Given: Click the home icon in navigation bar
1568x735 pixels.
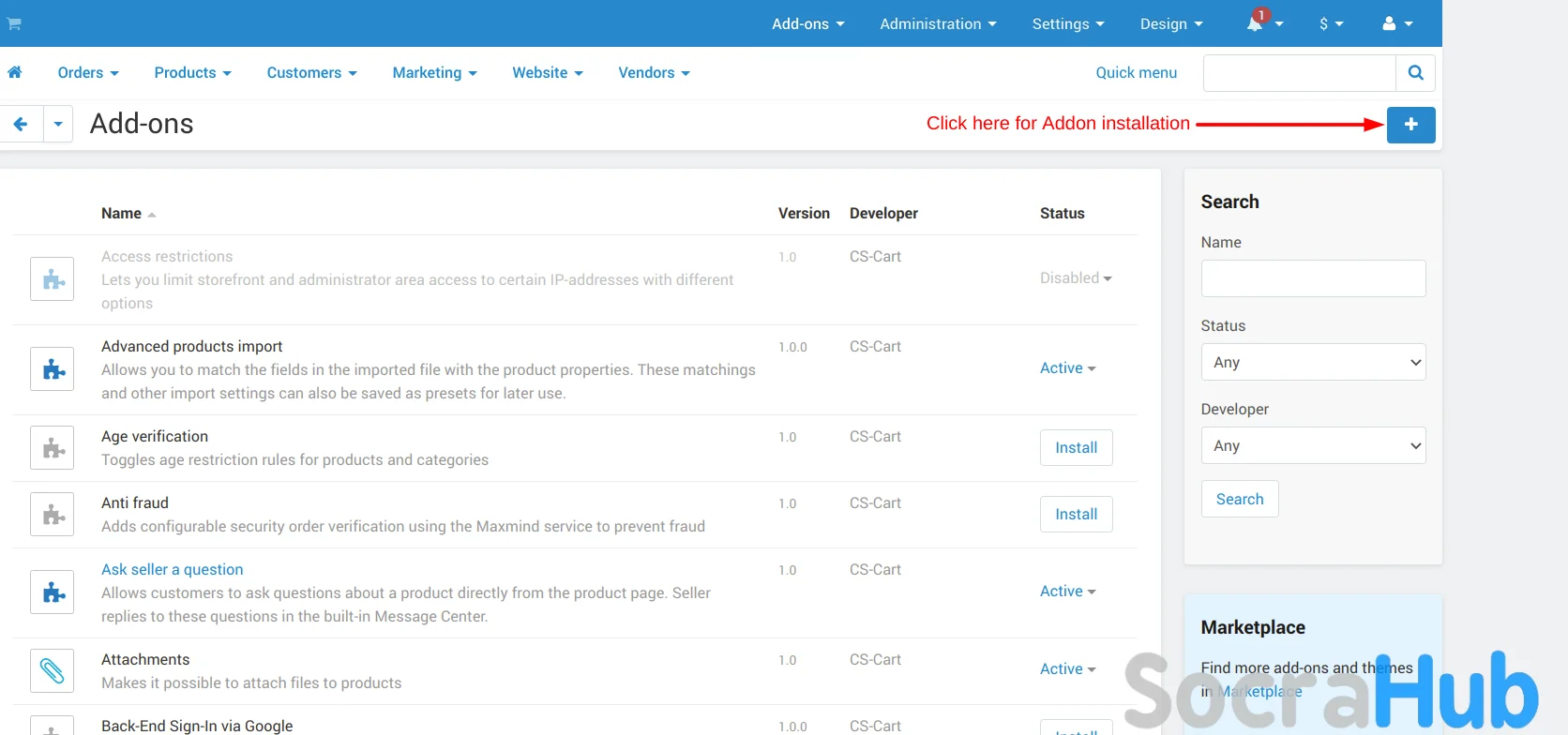Looking at the screenshot, I should click(x=15, y=72).
